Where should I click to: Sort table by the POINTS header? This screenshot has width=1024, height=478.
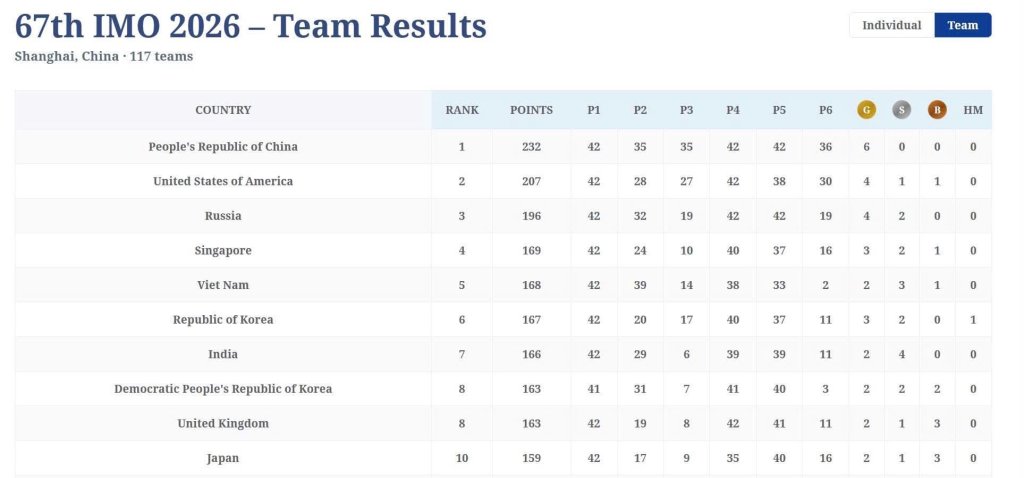coord(531,110)
